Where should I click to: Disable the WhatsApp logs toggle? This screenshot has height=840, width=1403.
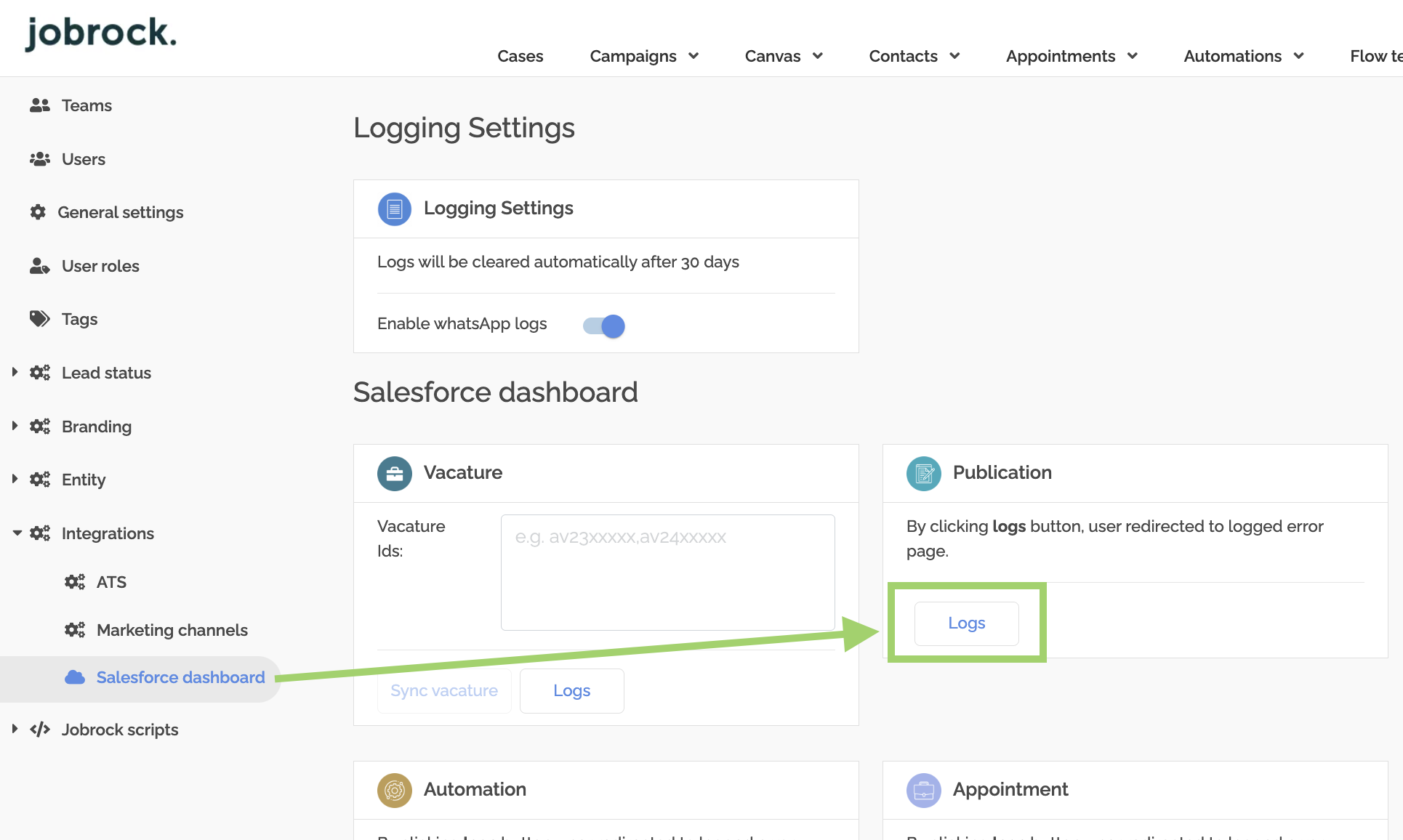tap(604, 326)
